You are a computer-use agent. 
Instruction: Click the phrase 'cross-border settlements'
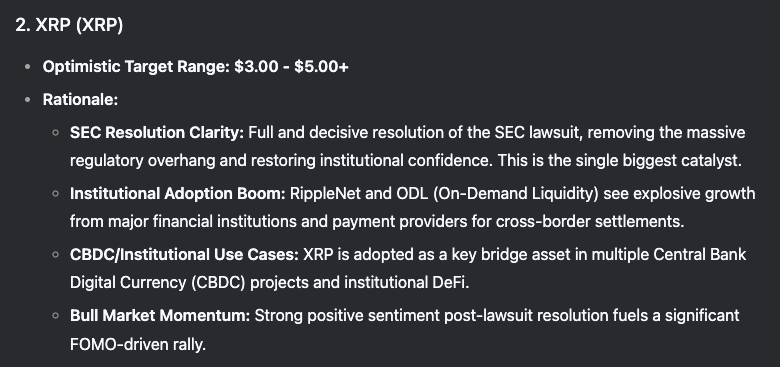588,221
